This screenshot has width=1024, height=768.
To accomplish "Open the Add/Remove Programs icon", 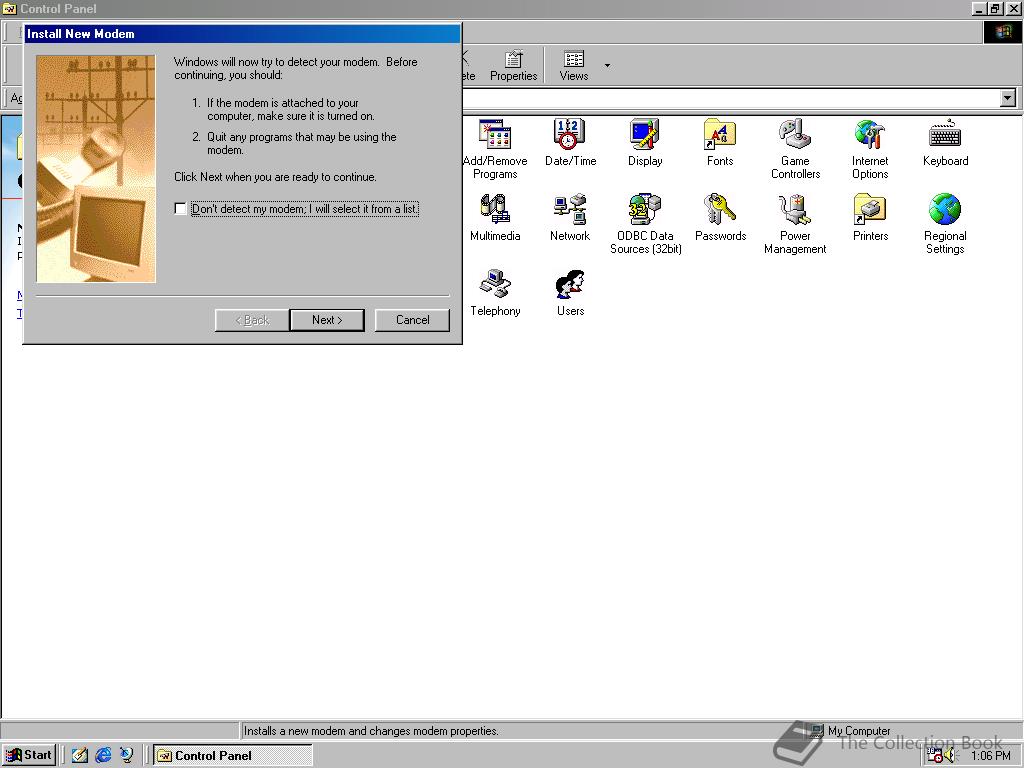I will click(495, 149).
